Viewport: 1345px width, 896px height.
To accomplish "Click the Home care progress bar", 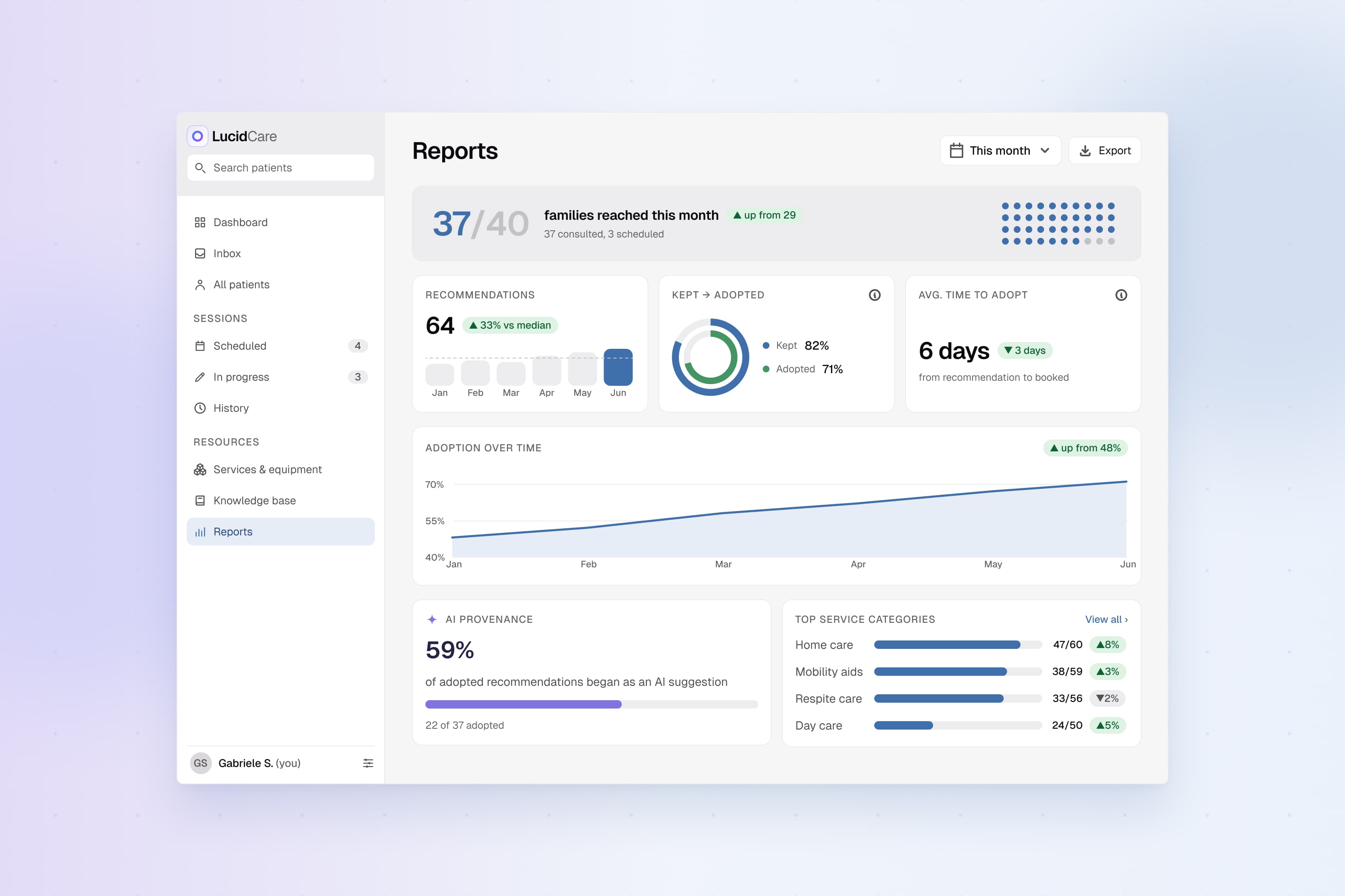I will pyautogui.click(x=958, y=645).
